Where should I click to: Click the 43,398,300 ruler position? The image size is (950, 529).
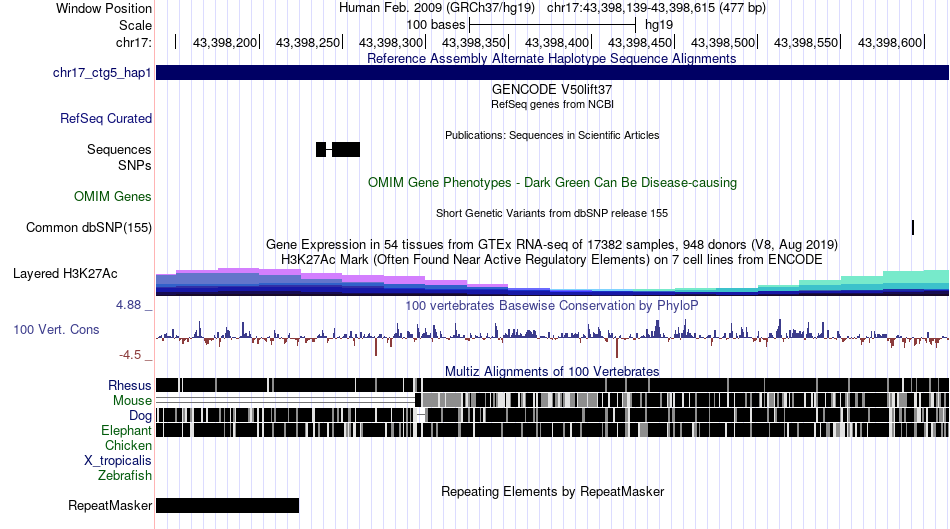(x=391, y=42)
